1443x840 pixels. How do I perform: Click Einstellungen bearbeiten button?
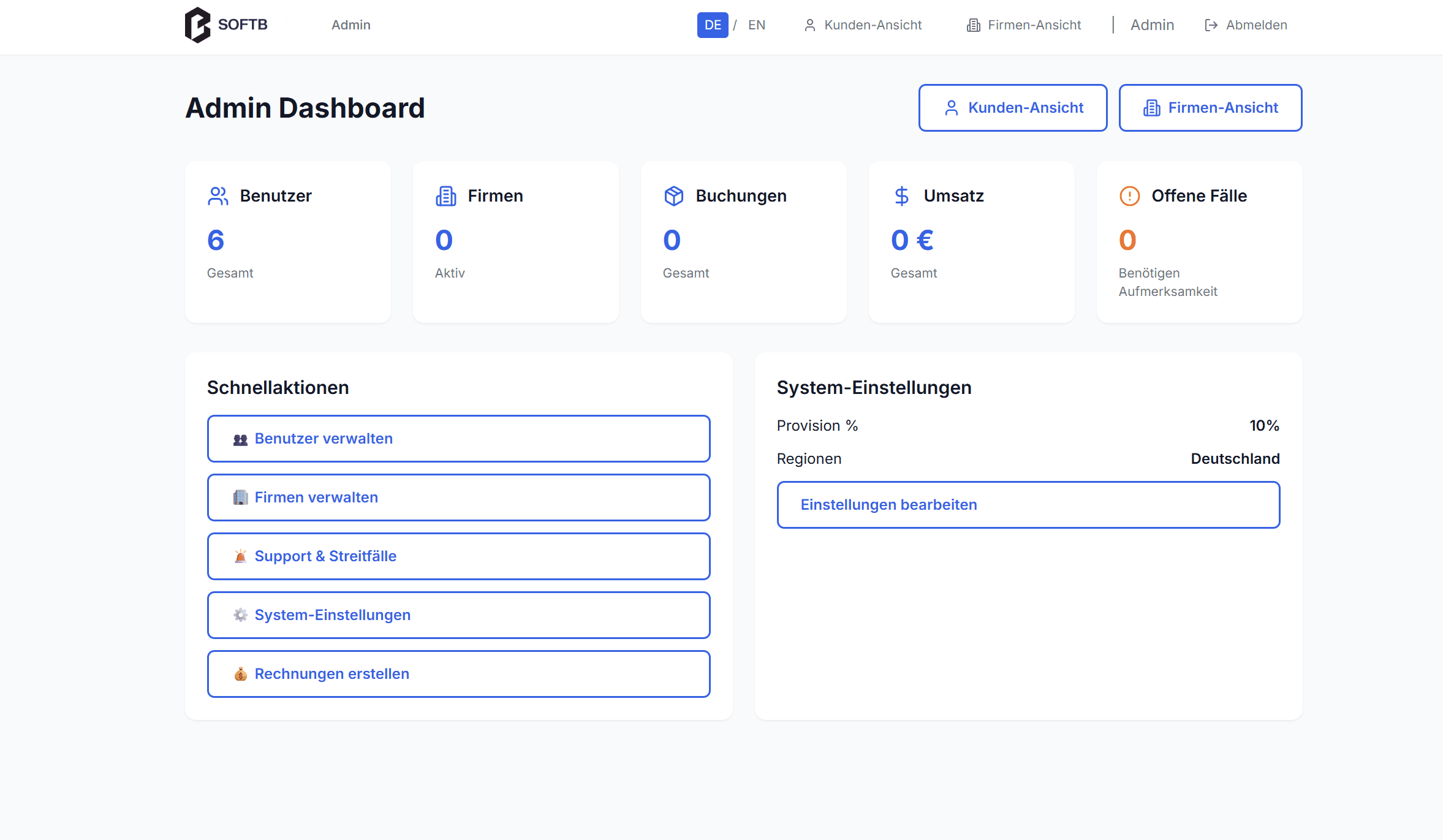click(1028, 505)
